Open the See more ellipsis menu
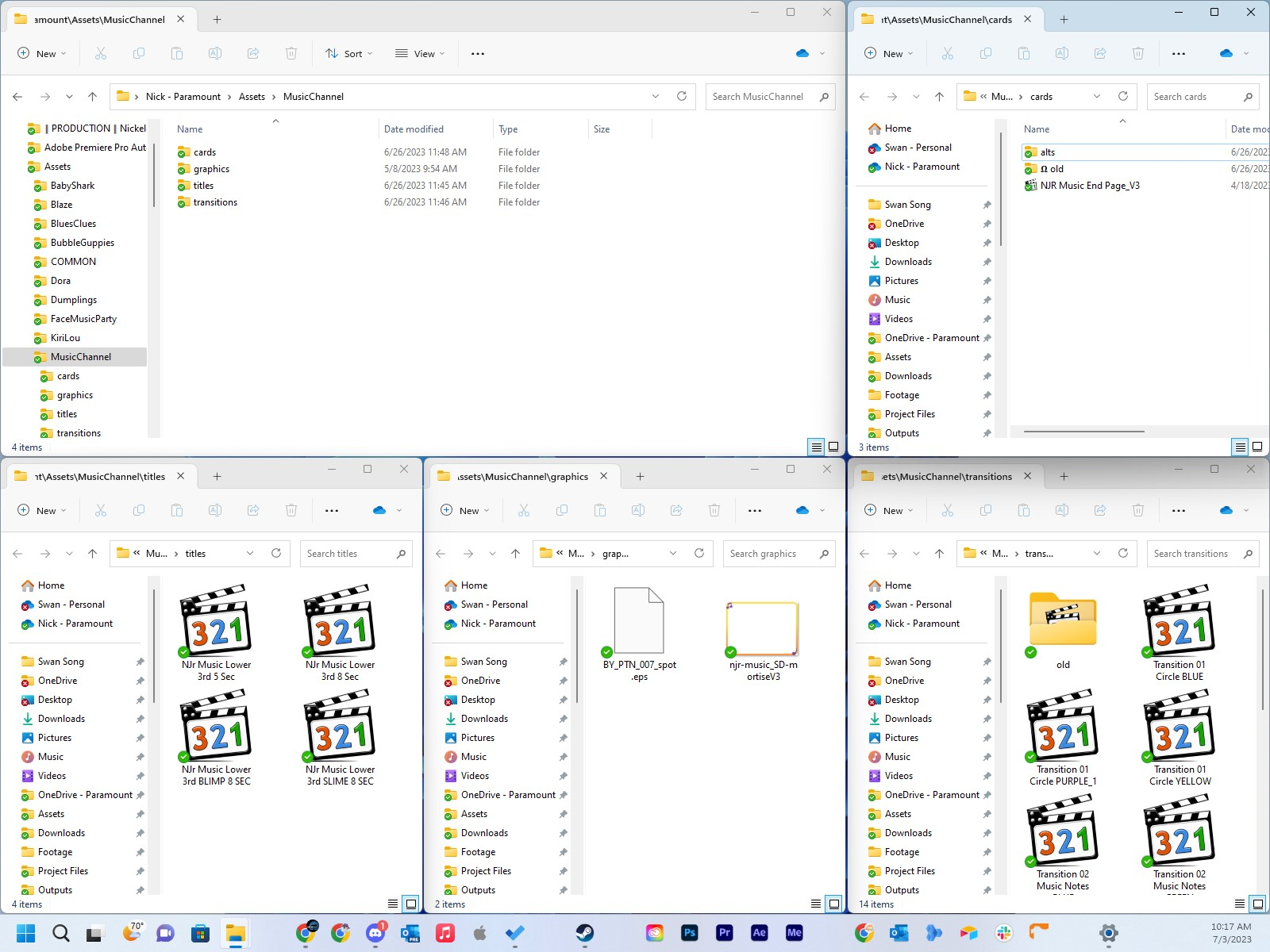This screenshot has width=1270, height=952. (x=477, y=53)
